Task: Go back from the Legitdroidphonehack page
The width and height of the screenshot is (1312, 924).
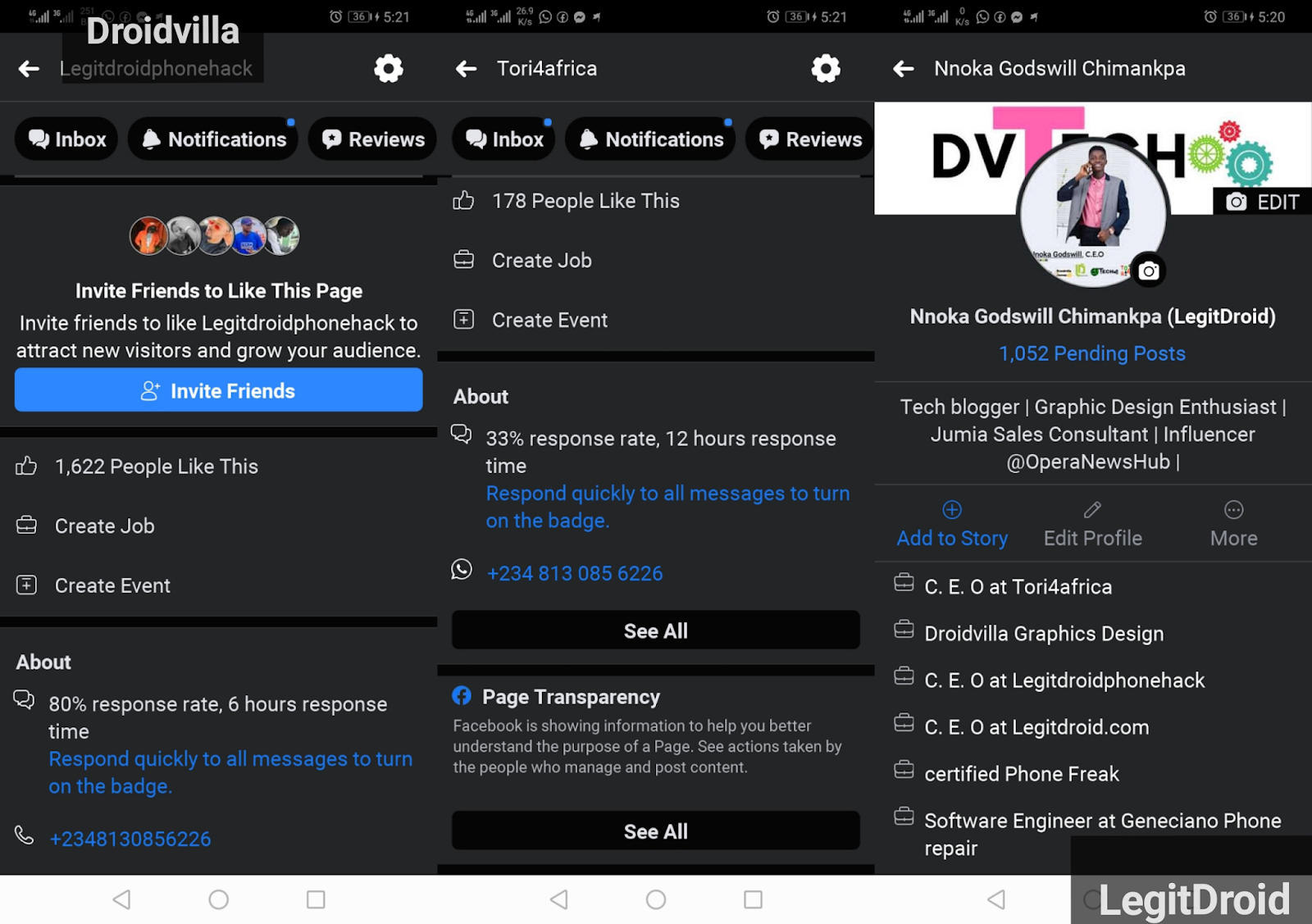Action: click(x=30, y=69)
